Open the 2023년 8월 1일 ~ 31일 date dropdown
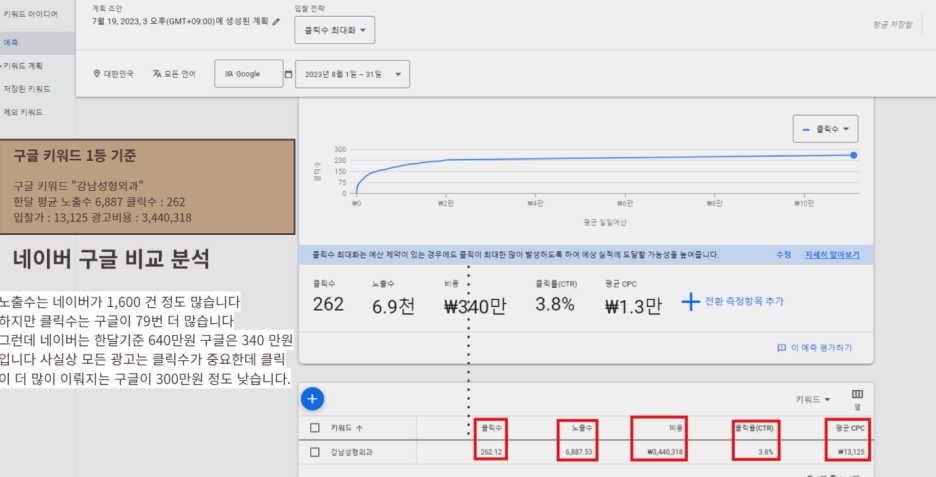The height and width of the screenshot is (477, 936). (352, 74)
